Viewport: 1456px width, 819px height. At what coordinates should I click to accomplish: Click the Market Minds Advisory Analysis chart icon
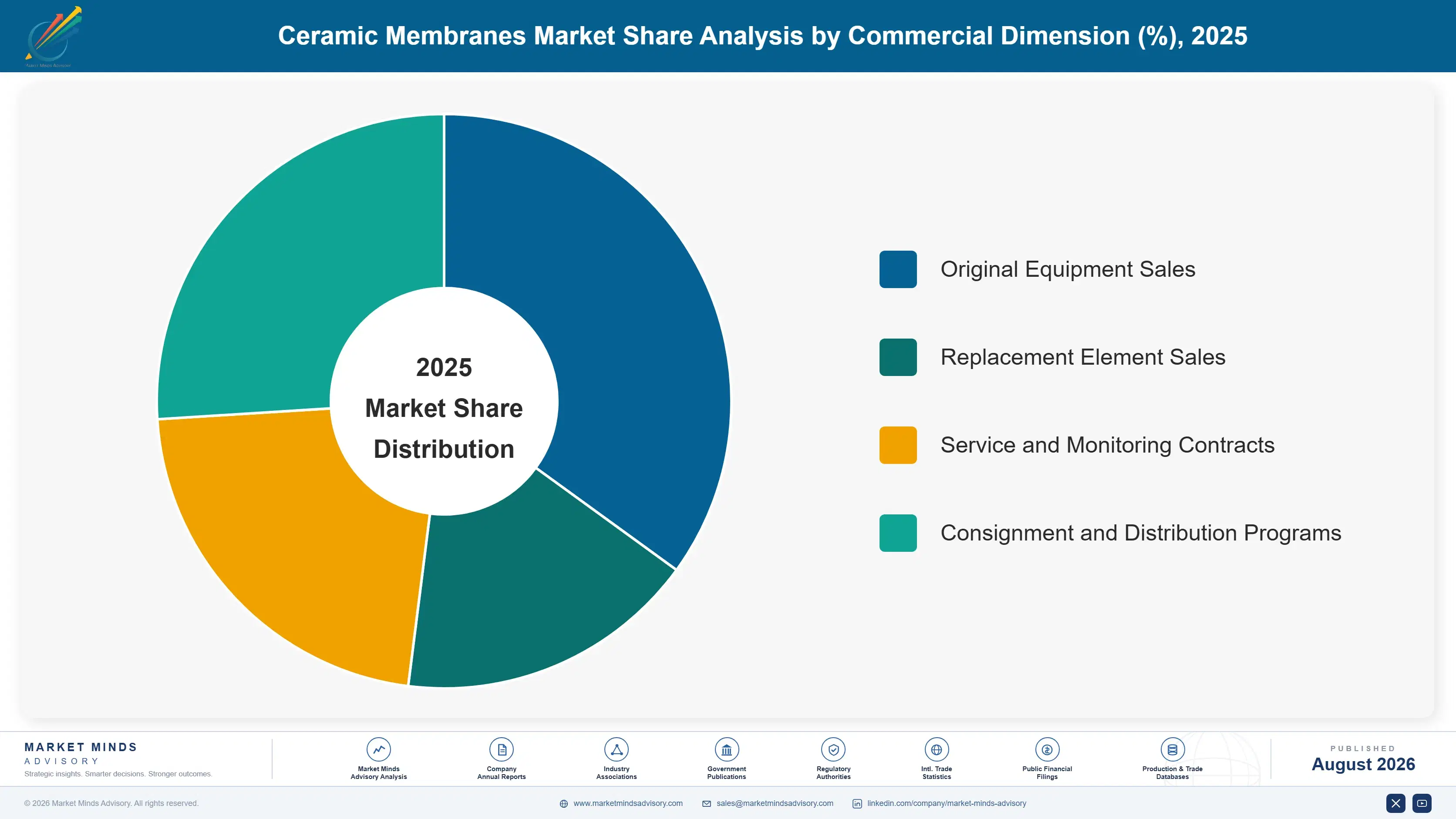pyautogui.click(x=378, y=749)
